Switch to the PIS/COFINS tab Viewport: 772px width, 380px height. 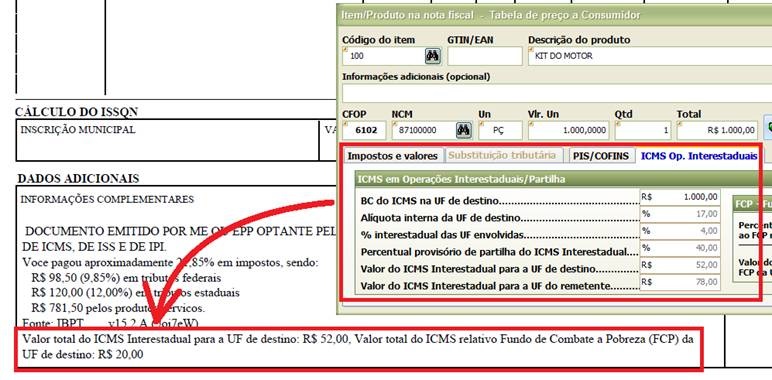(601, 156)
